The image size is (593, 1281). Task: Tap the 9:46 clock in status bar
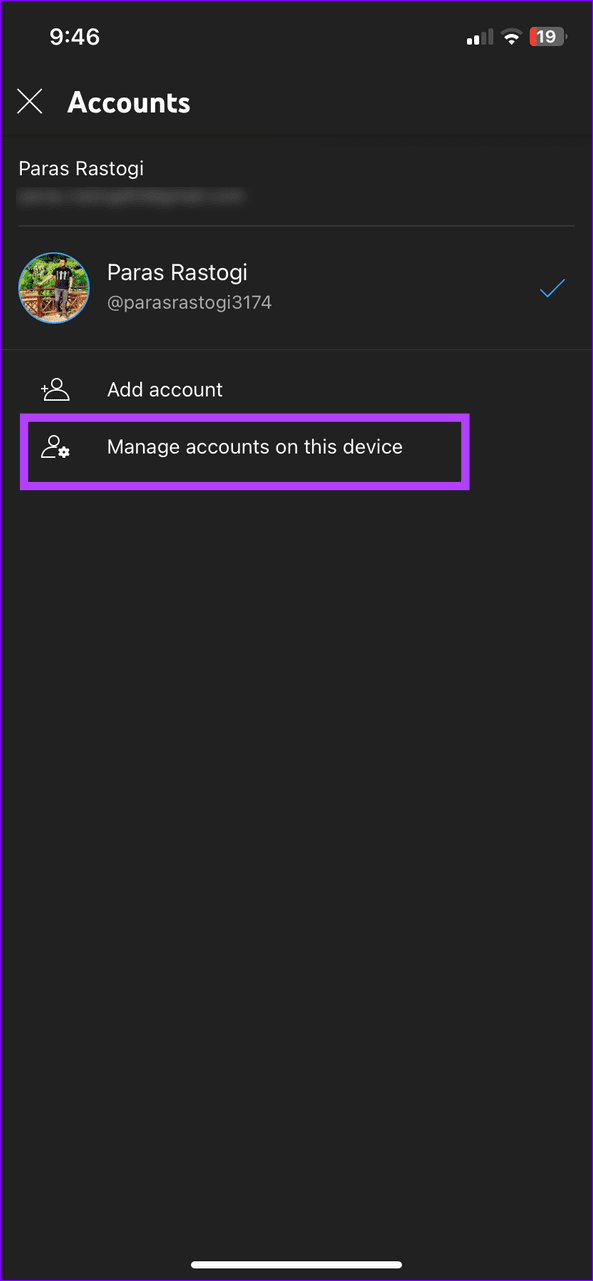73,36
